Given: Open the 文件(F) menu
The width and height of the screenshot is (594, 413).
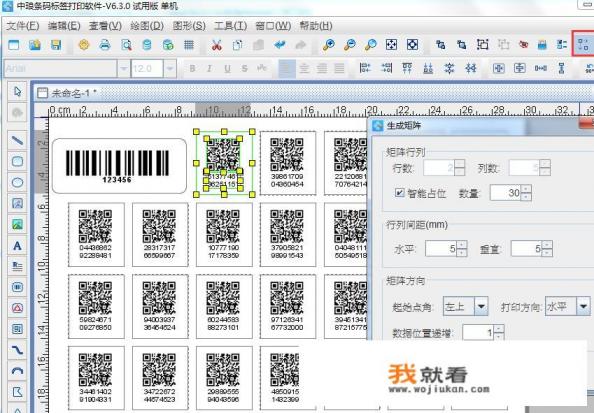Looking at the screenshot, I should coord(23,26).
